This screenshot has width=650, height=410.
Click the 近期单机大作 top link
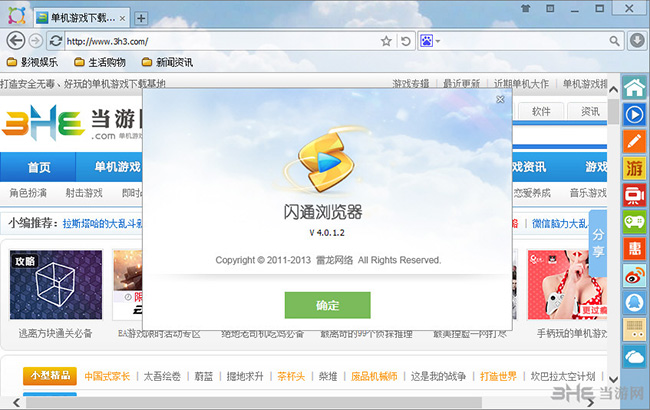[x=521, y=84]
